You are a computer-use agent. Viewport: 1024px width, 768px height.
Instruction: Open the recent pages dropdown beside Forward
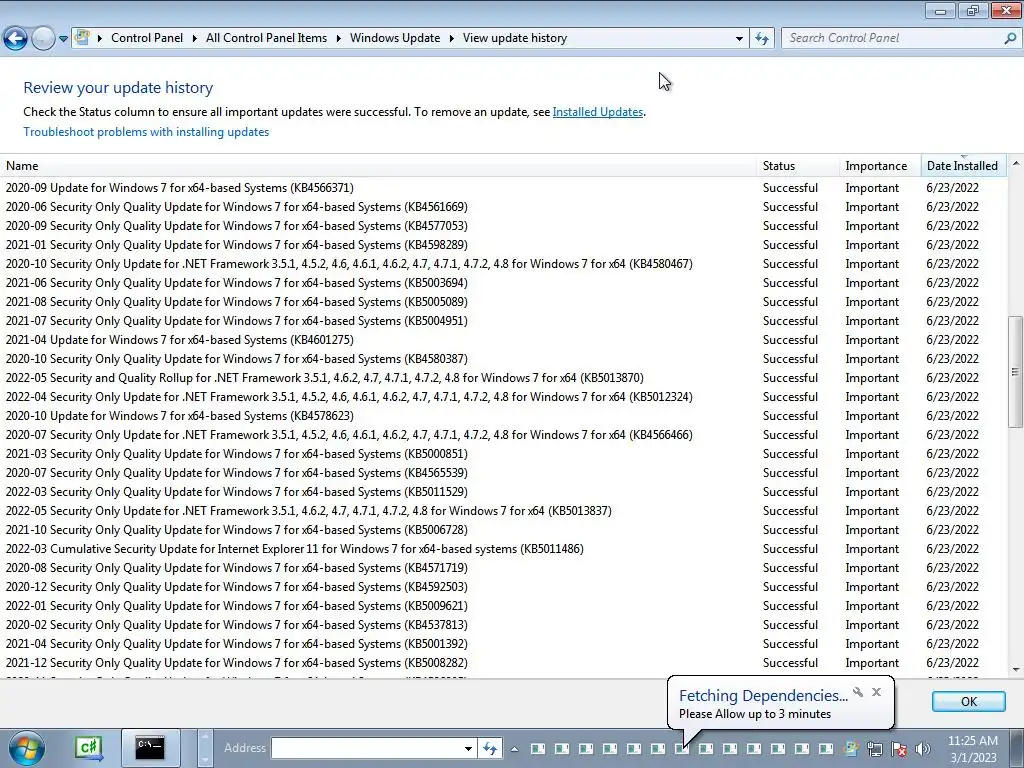63,39
